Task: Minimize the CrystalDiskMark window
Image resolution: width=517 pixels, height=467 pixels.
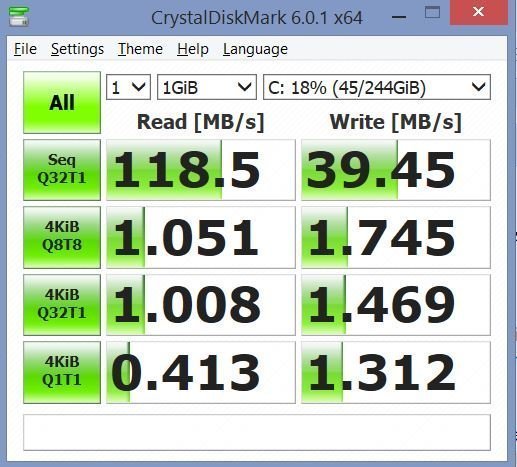Action: click(399, 16)
